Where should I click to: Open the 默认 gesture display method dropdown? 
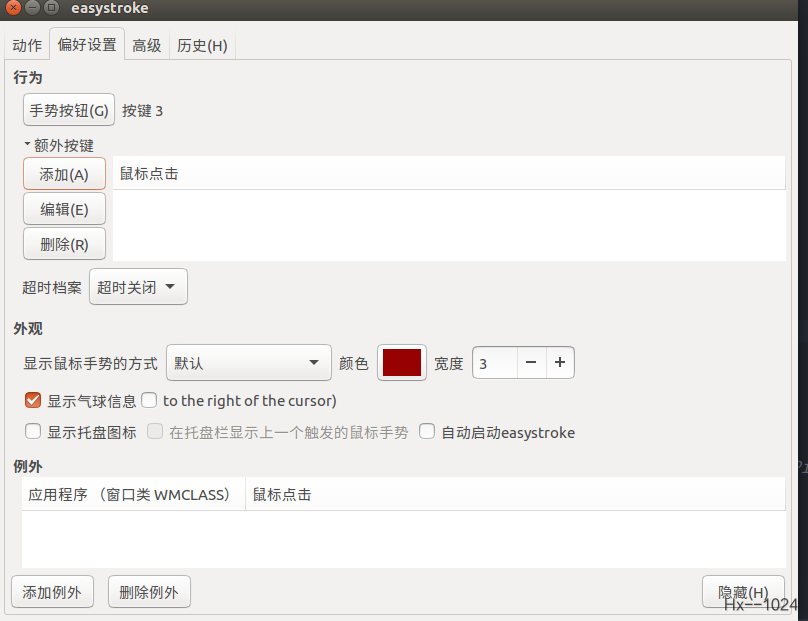click(248, 363)
